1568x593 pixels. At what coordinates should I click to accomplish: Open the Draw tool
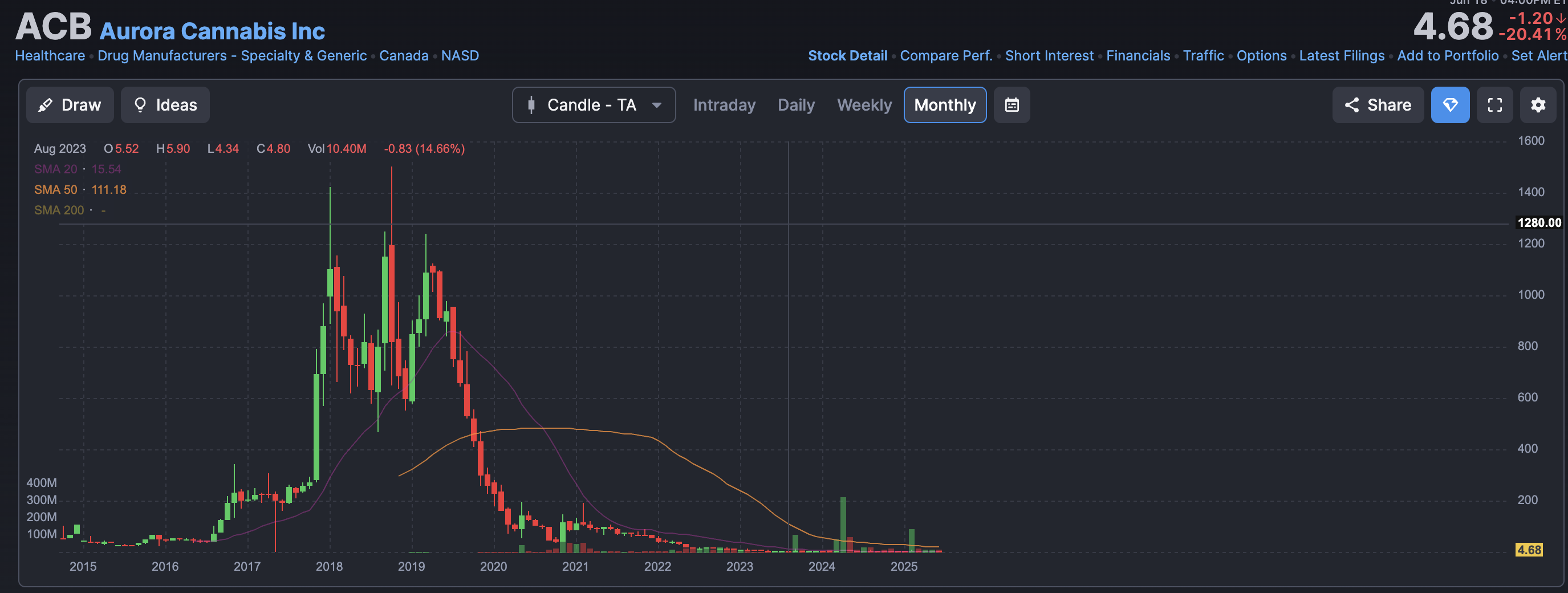click(70, 105)
